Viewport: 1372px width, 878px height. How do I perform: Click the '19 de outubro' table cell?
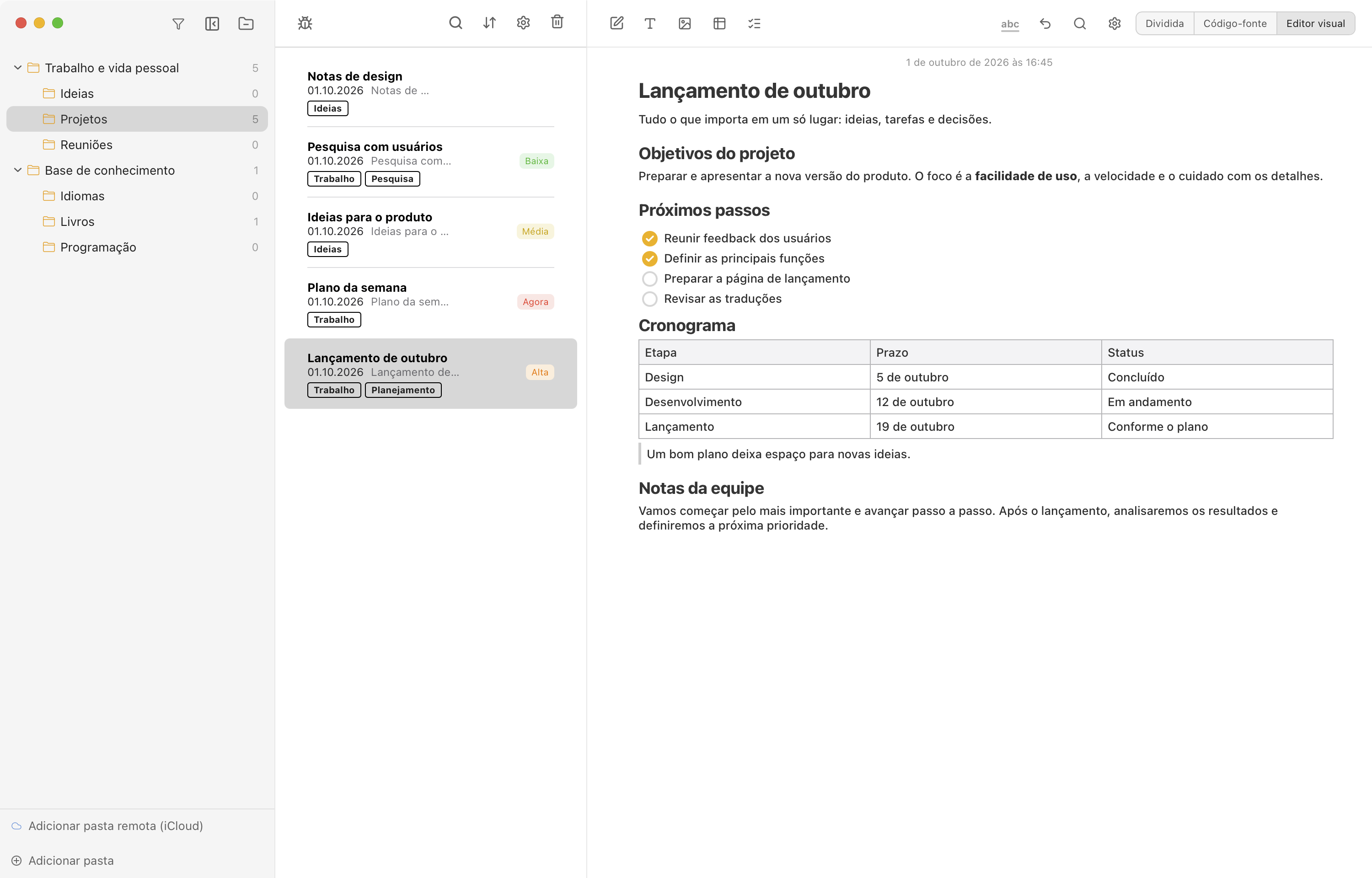[x=986, y=427]
